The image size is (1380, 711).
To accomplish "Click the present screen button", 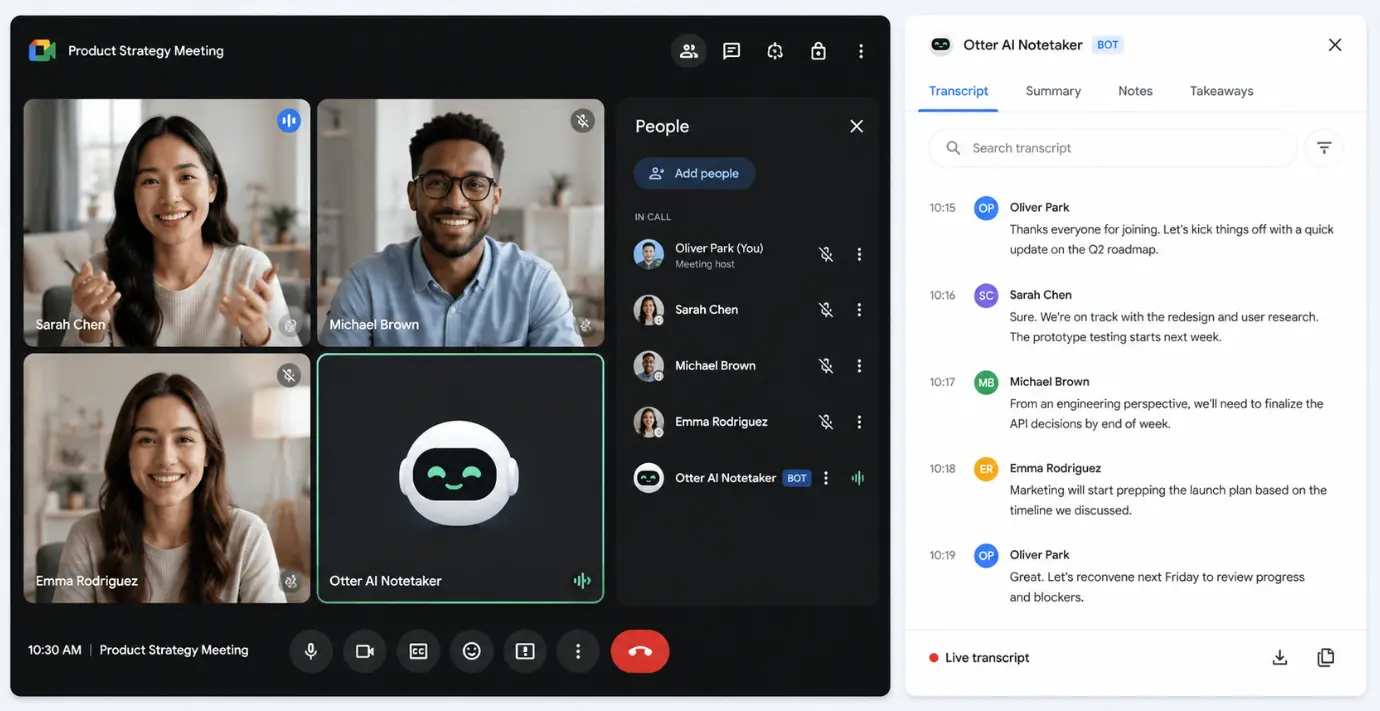I will pos(525,651).
